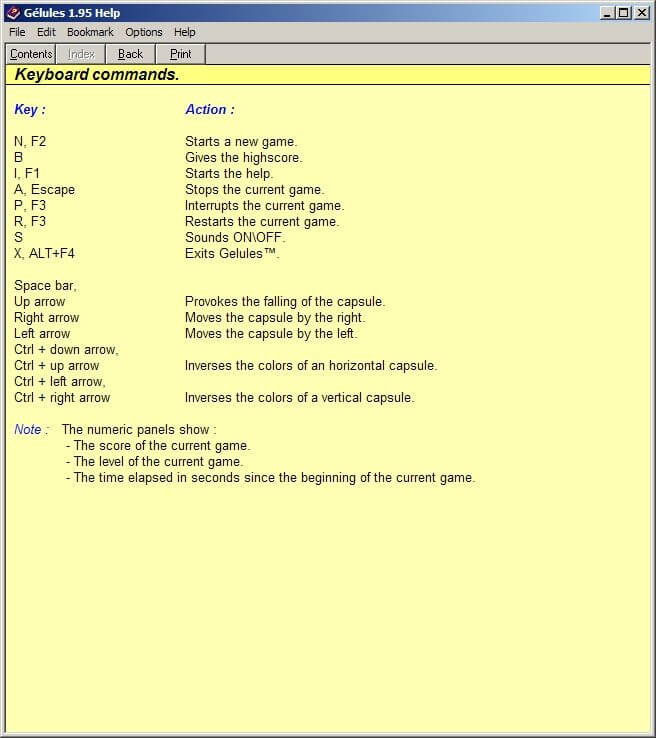Open the File menu
Screen dimensions: 656x738
point(17,32)
